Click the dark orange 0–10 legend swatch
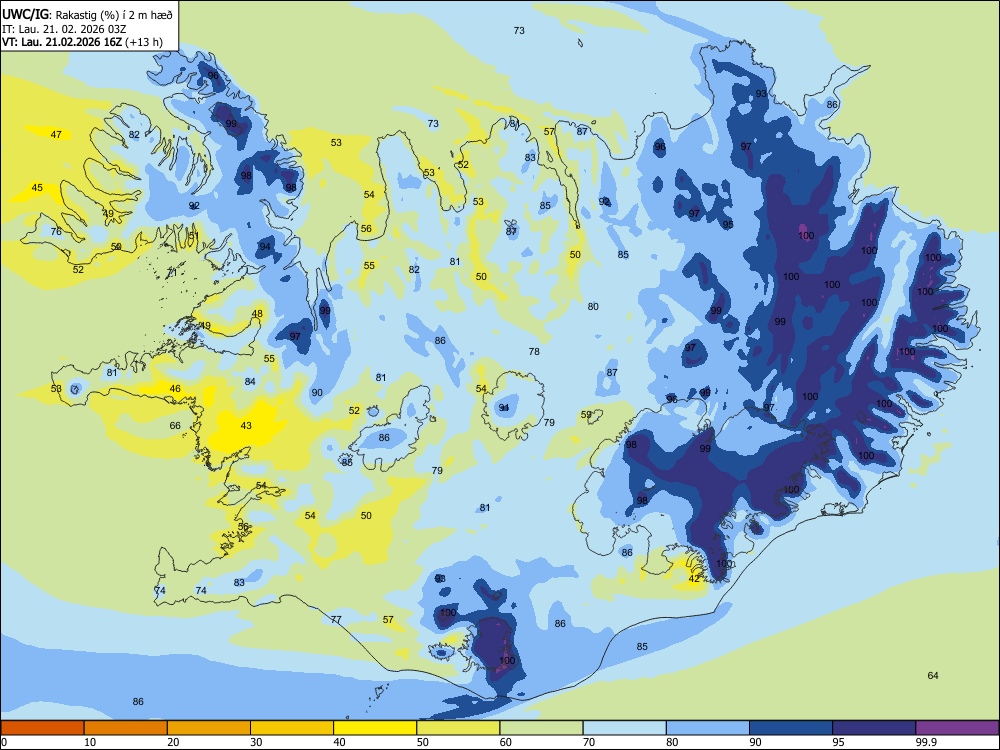The width and height of the screenshot is (1000, 750). tap(42, 728)
